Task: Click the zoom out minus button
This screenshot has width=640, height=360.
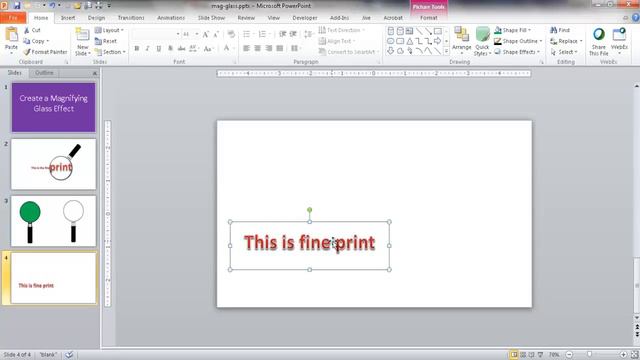Action: pyautogui.click(x=569, y=355)
